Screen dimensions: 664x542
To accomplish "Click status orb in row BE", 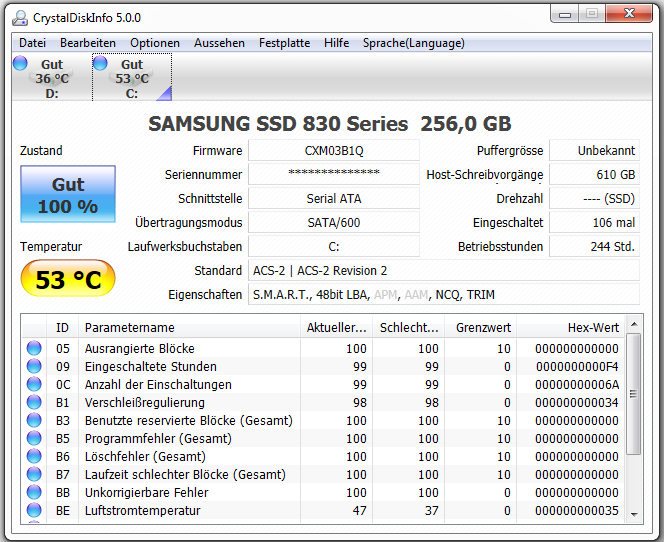I will 34,510.
